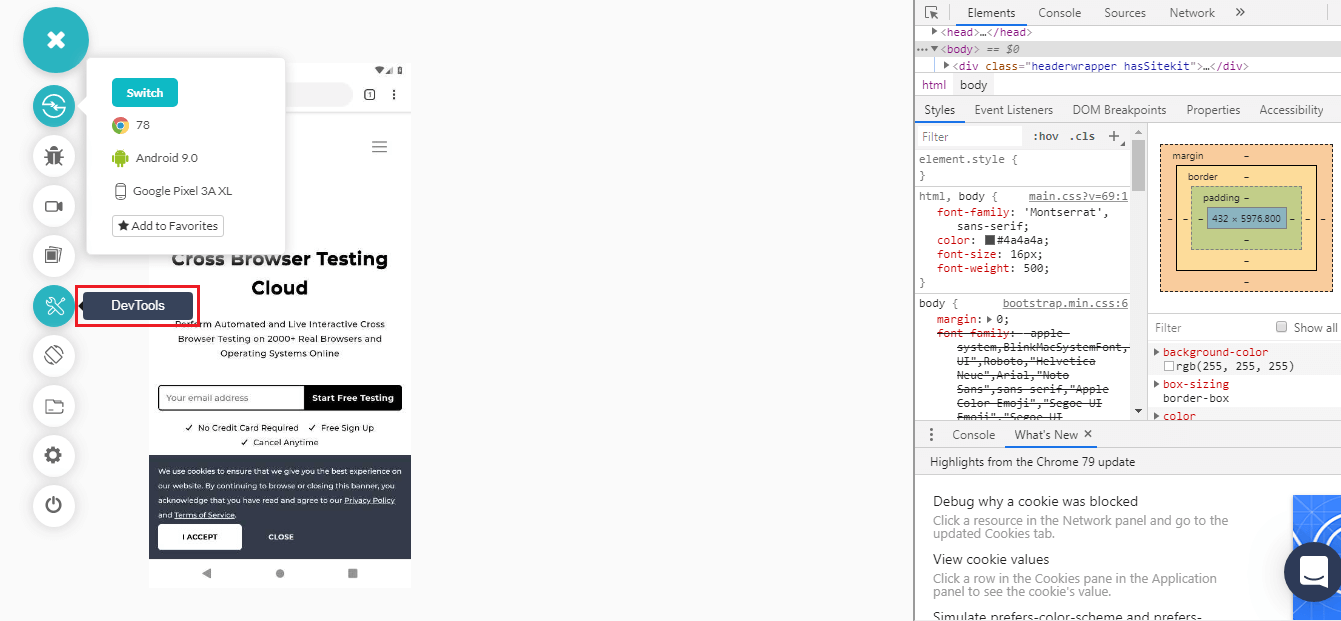Toggle the :hov element state panel
The width and height of the screenshot is (1341, 621).
(x=1045, y=136)
